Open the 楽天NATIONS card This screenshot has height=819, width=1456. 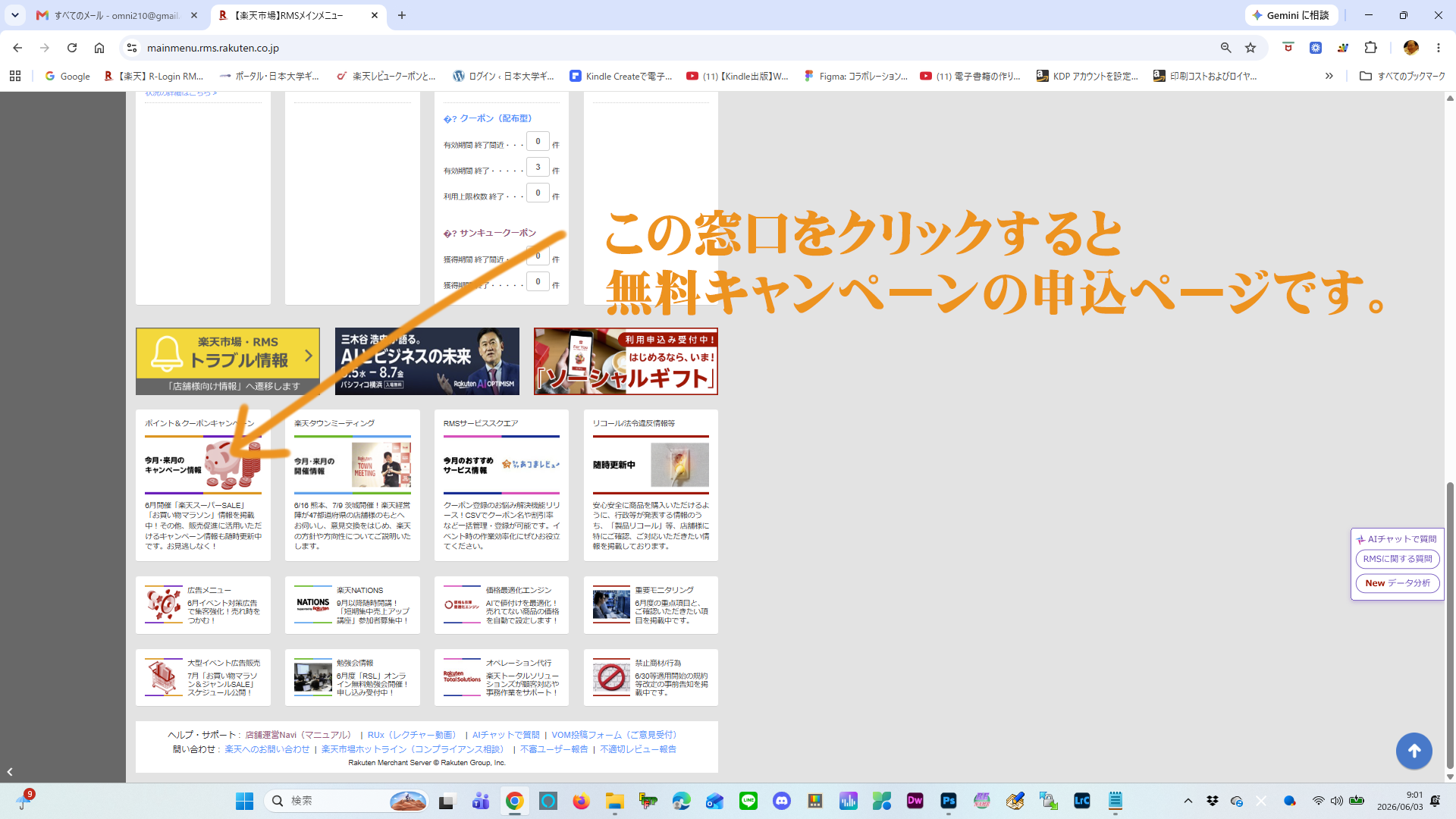pos(353,605)
